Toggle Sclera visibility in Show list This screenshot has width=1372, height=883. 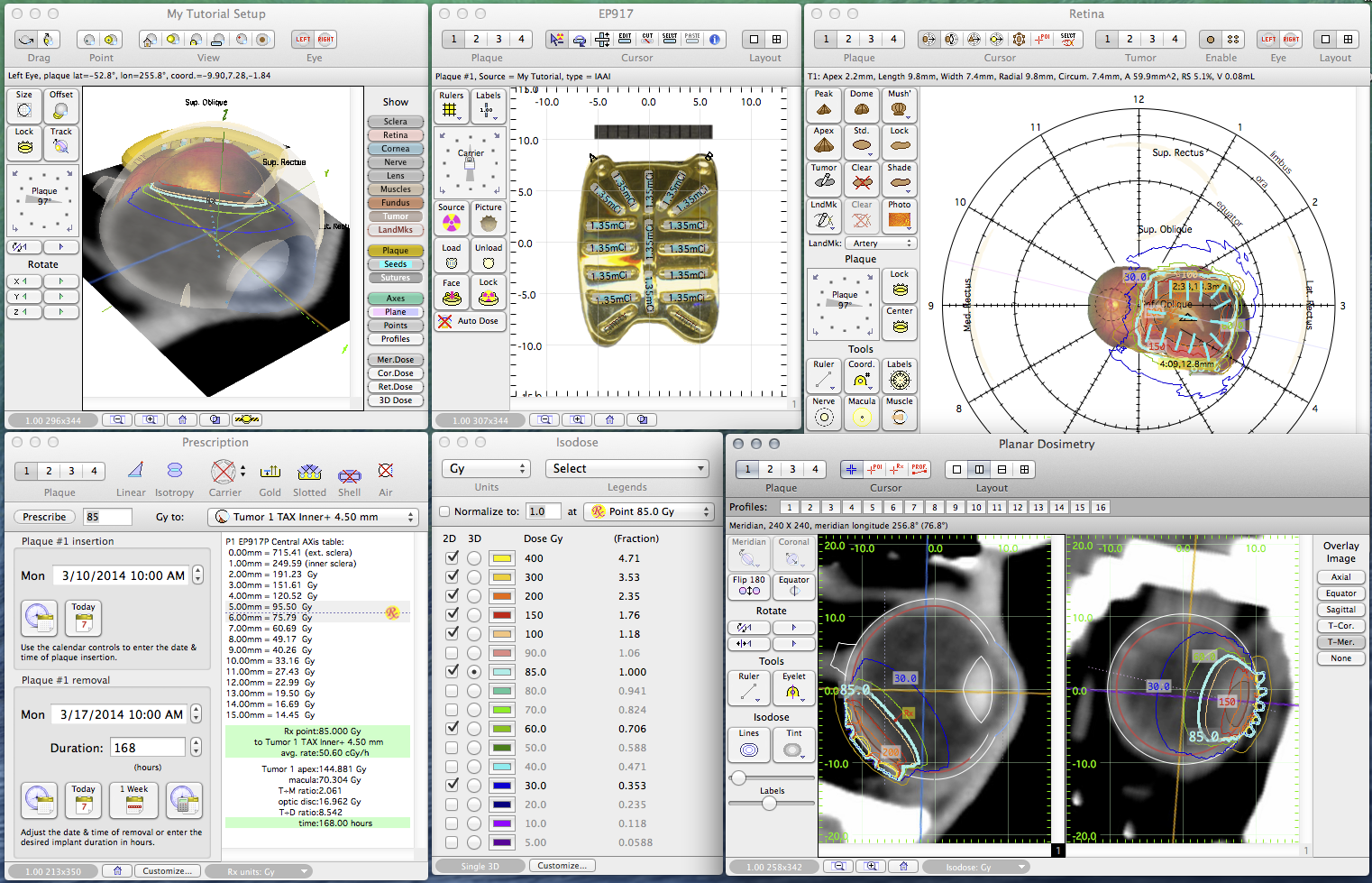(396, 122)
